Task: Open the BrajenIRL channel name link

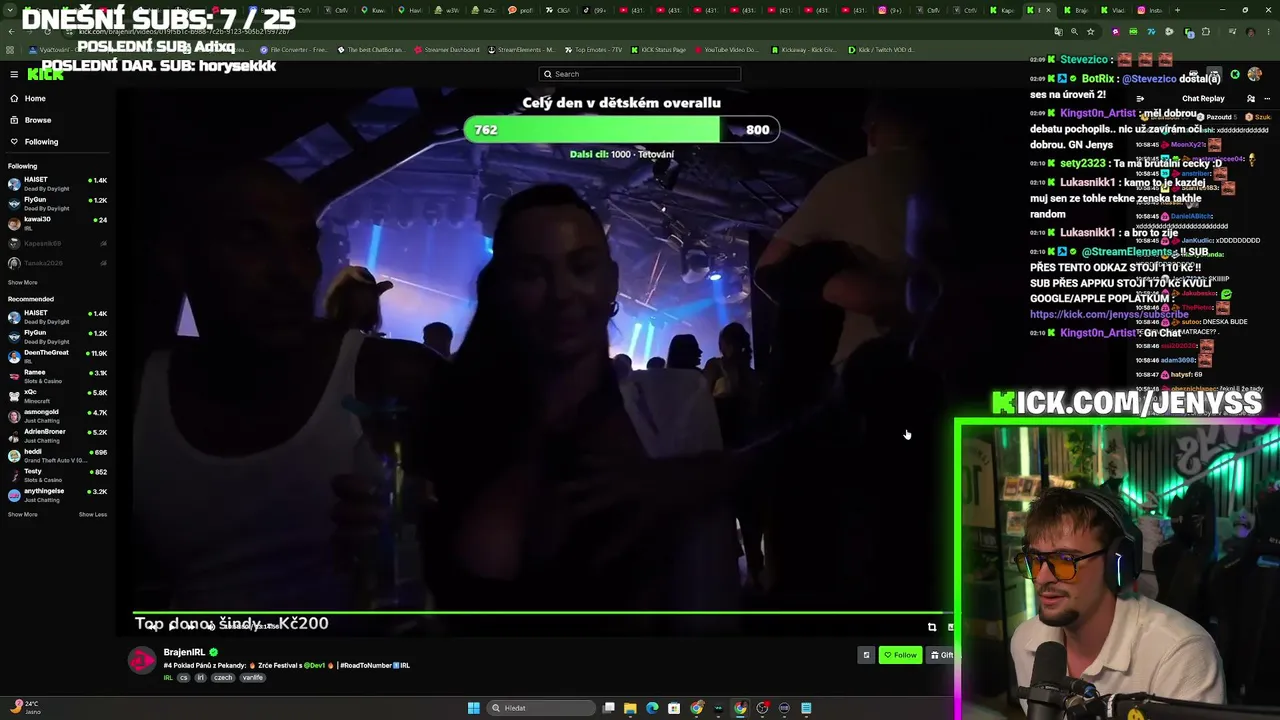Action: 184,652
